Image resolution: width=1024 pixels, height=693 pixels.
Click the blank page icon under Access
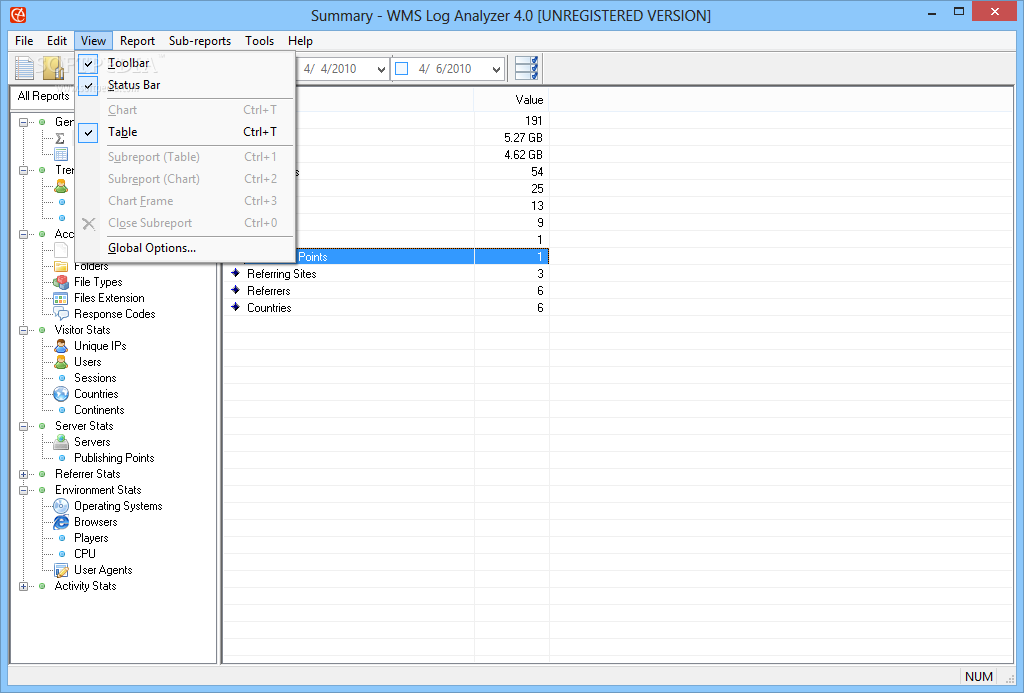tap(61, 250)
